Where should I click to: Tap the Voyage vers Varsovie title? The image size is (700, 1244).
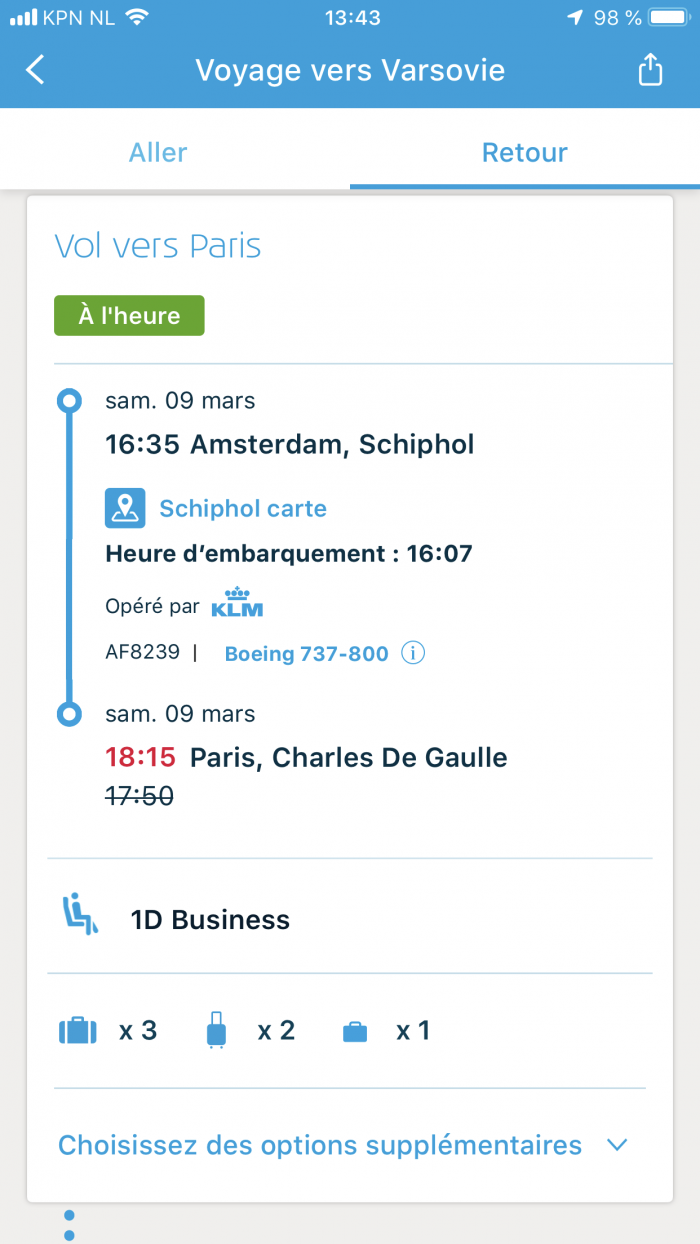(x=350, y=70)
